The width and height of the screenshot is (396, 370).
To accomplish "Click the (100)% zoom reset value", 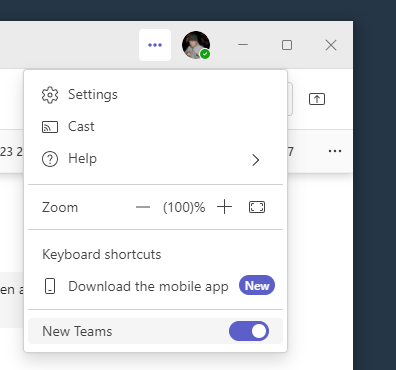I will pos(184,207).
